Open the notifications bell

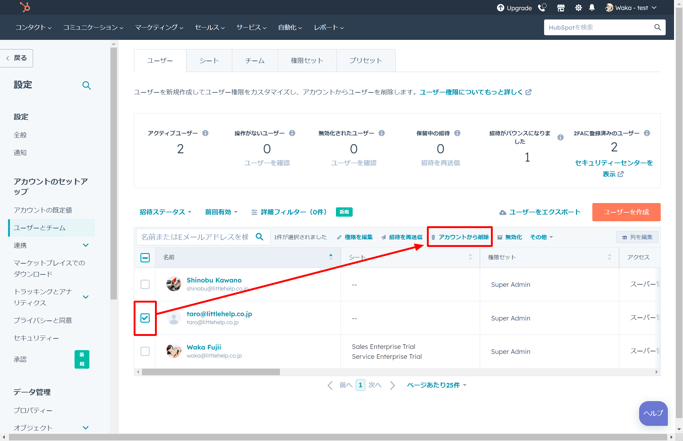coord(592,8)
